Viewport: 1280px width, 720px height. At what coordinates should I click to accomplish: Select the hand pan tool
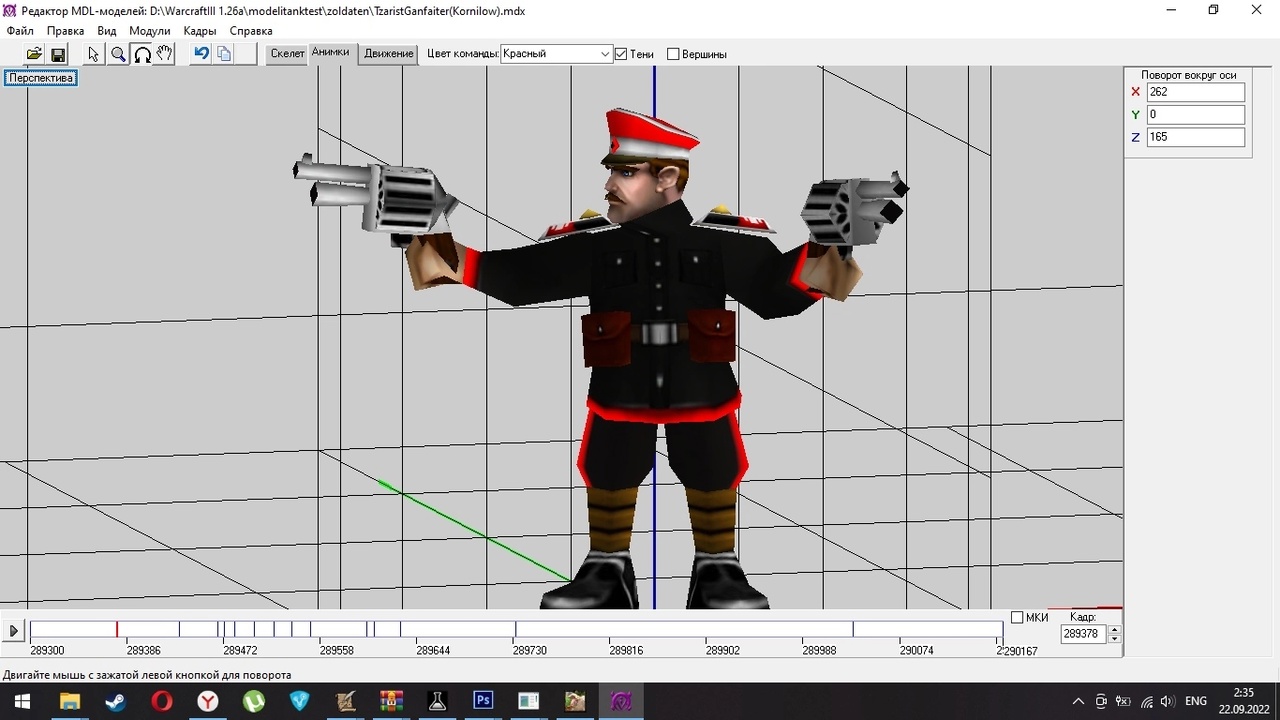click(165, 54)
